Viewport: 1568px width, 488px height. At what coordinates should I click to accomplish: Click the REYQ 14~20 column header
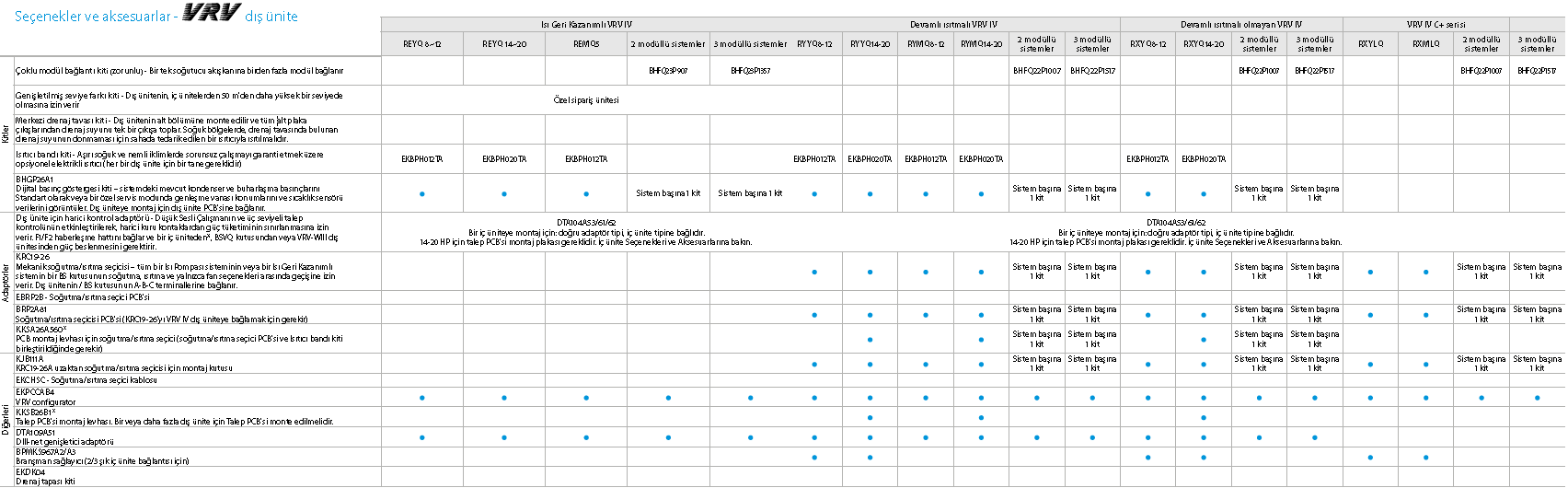[504, 44]
